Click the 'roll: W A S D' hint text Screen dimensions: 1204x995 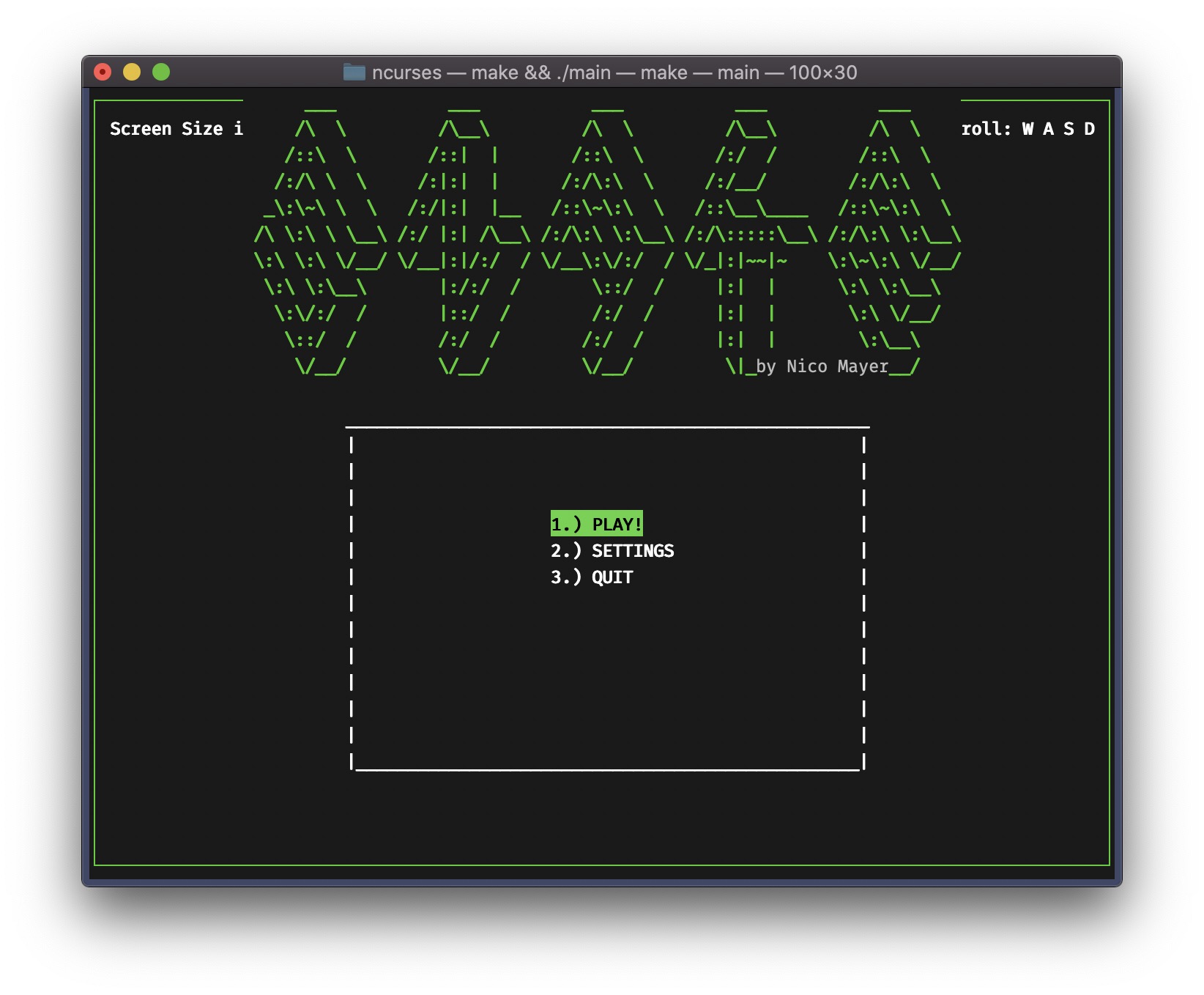click(x=1029, y=128)
